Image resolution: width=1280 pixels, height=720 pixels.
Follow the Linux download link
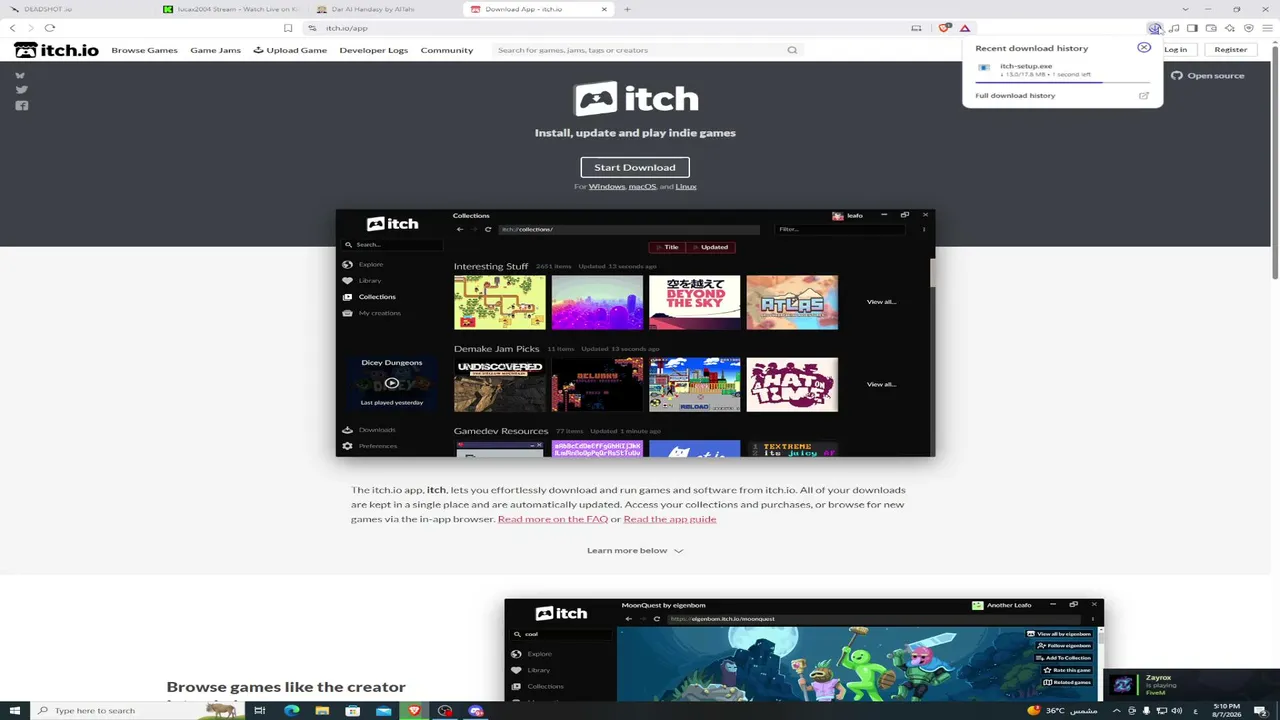686,187
